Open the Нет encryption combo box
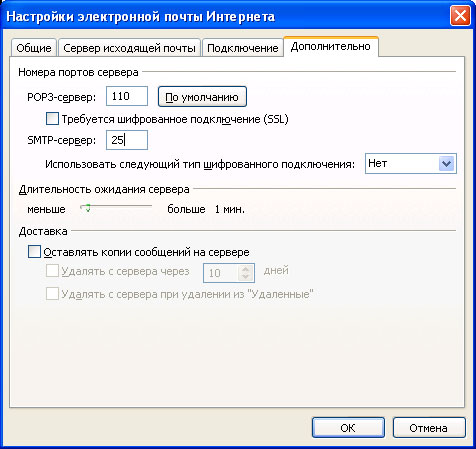Image resolution: width=476 pixels, height=449 pixels. pyautogui.click(x=411, y=164)
